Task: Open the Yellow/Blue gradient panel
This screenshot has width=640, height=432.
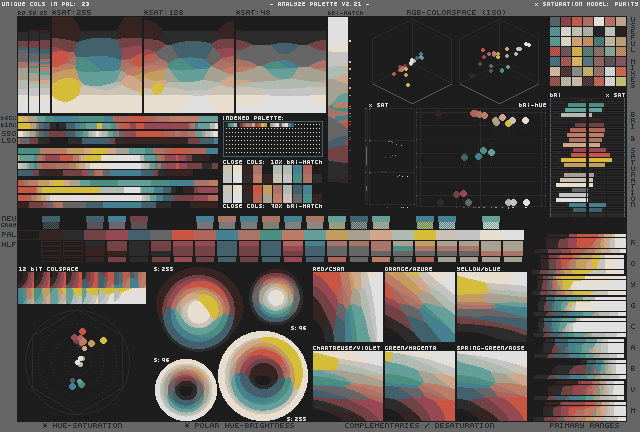Action: coord(491,307)
